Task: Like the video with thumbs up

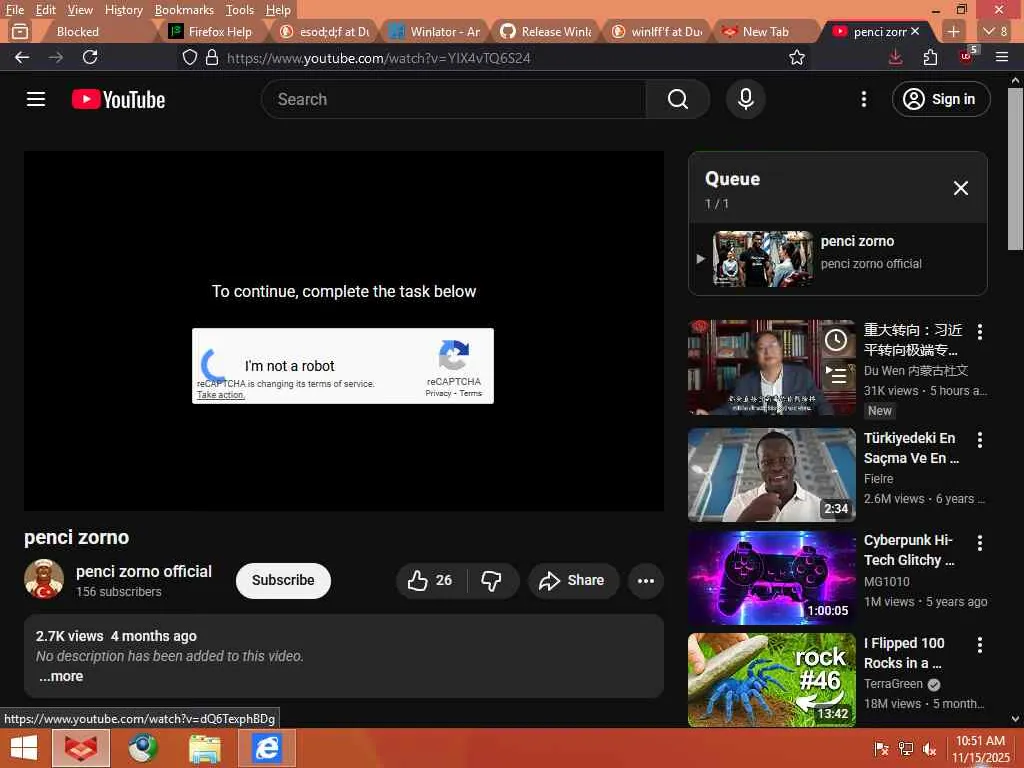Action: [431, 580]
